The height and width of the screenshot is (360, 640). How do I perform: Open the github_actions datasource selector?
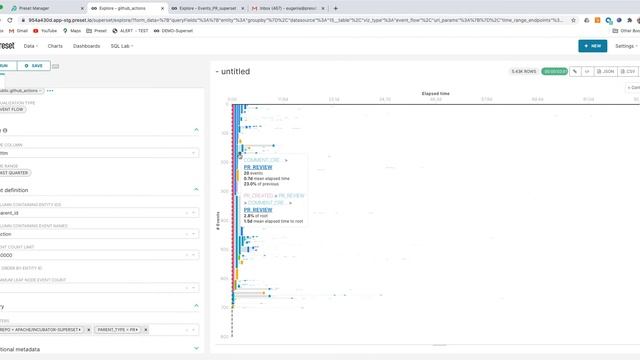coord(21,91)
